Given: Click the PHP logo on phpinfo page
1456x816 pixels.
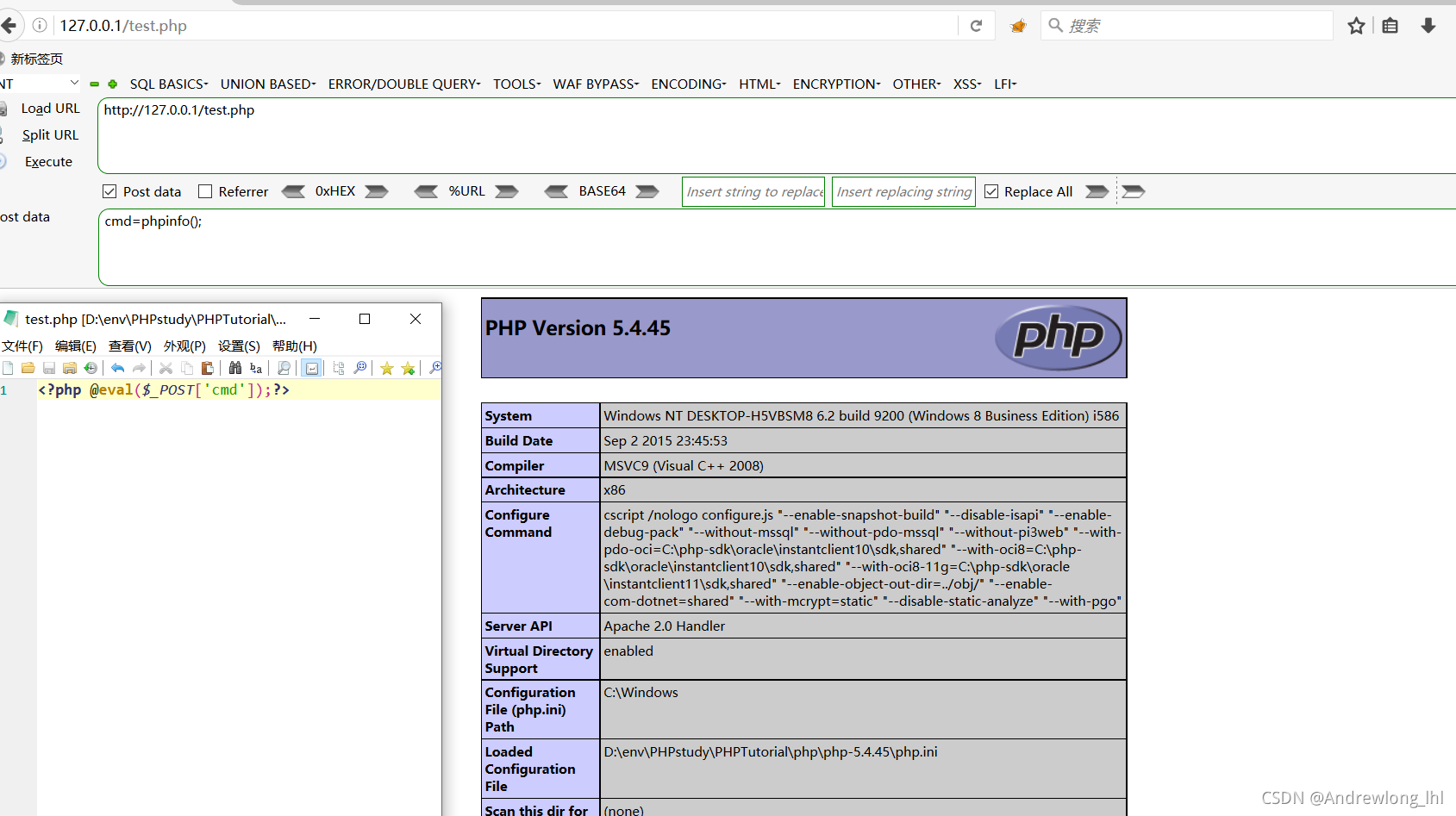Looking at the screenshot, I should coord(1058,338).
